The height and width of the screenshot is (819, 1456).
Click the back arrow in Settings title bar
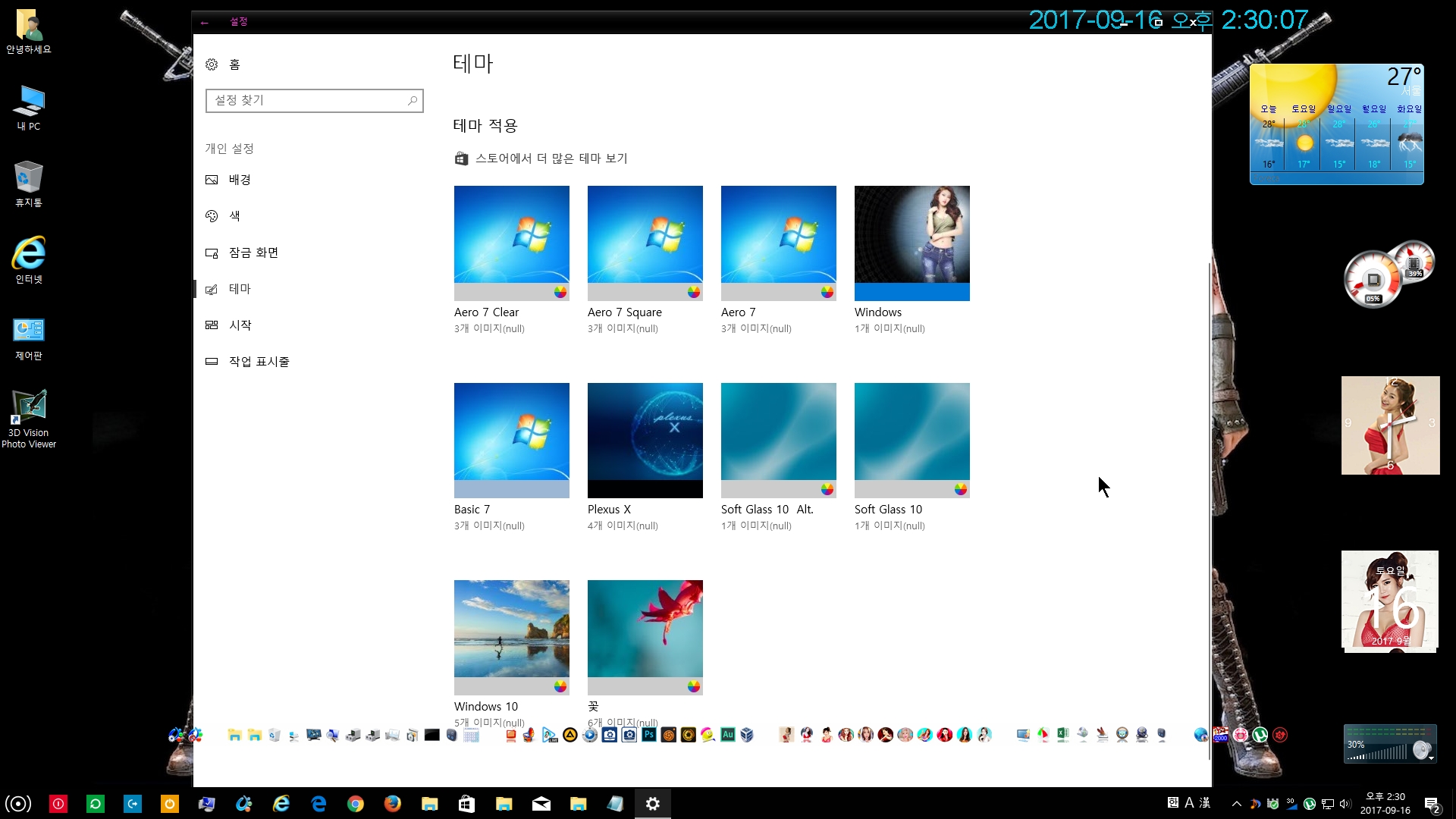(x=205, y=22)
